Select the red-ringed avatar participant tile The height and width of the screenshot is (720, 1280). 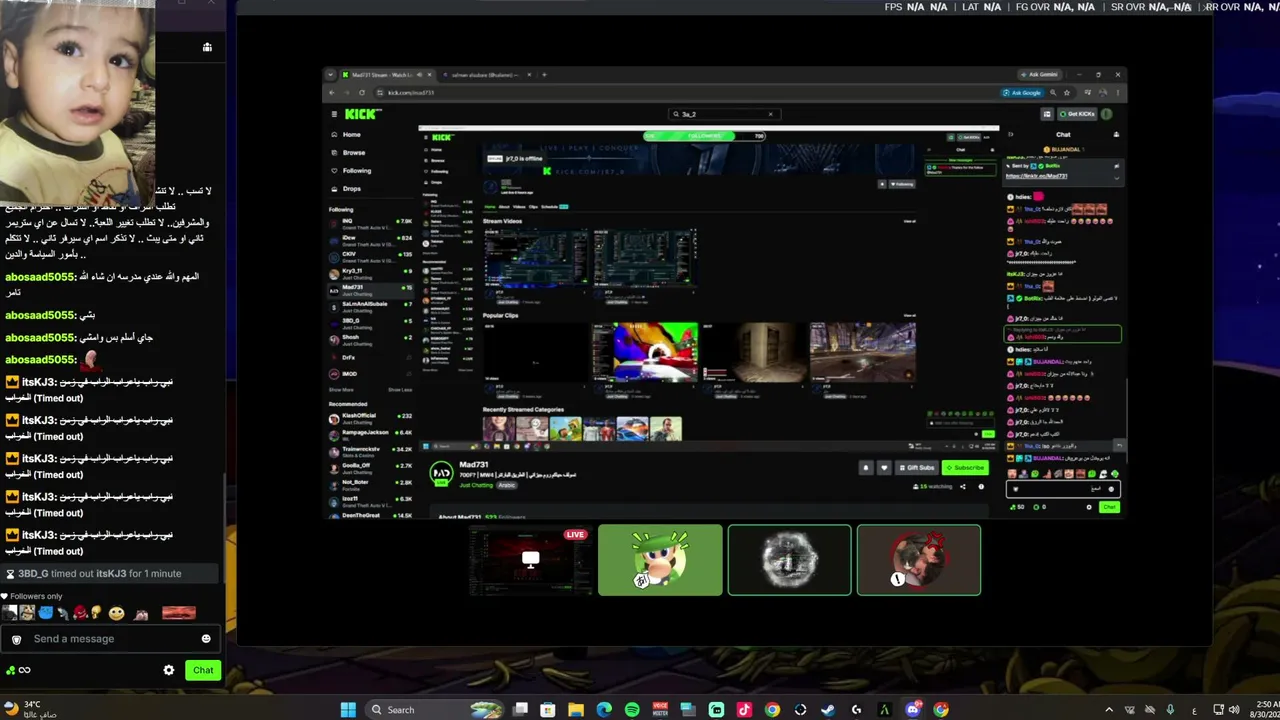coord(919,560)
